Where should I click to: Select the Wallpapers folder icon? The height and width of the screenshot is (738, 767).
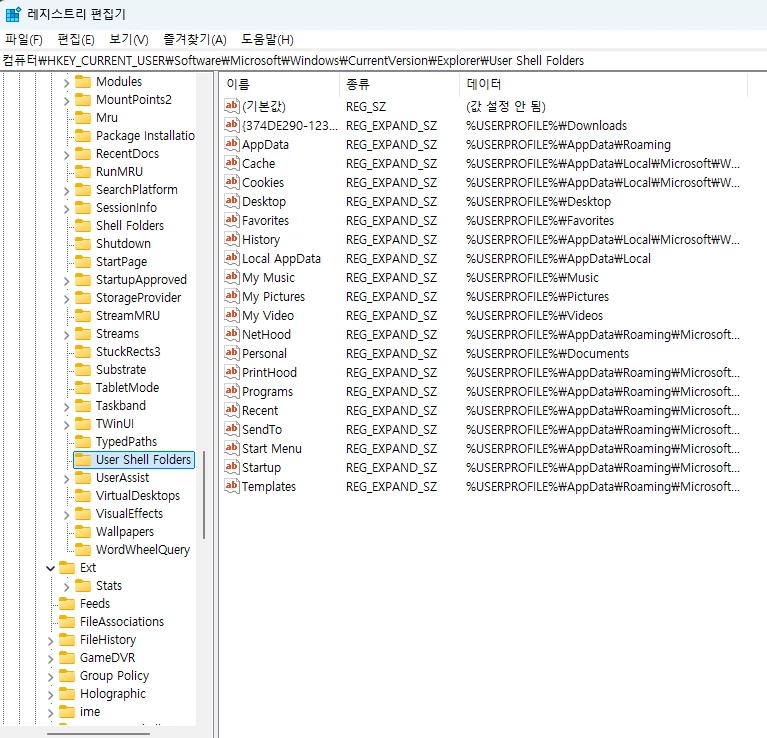83,531
